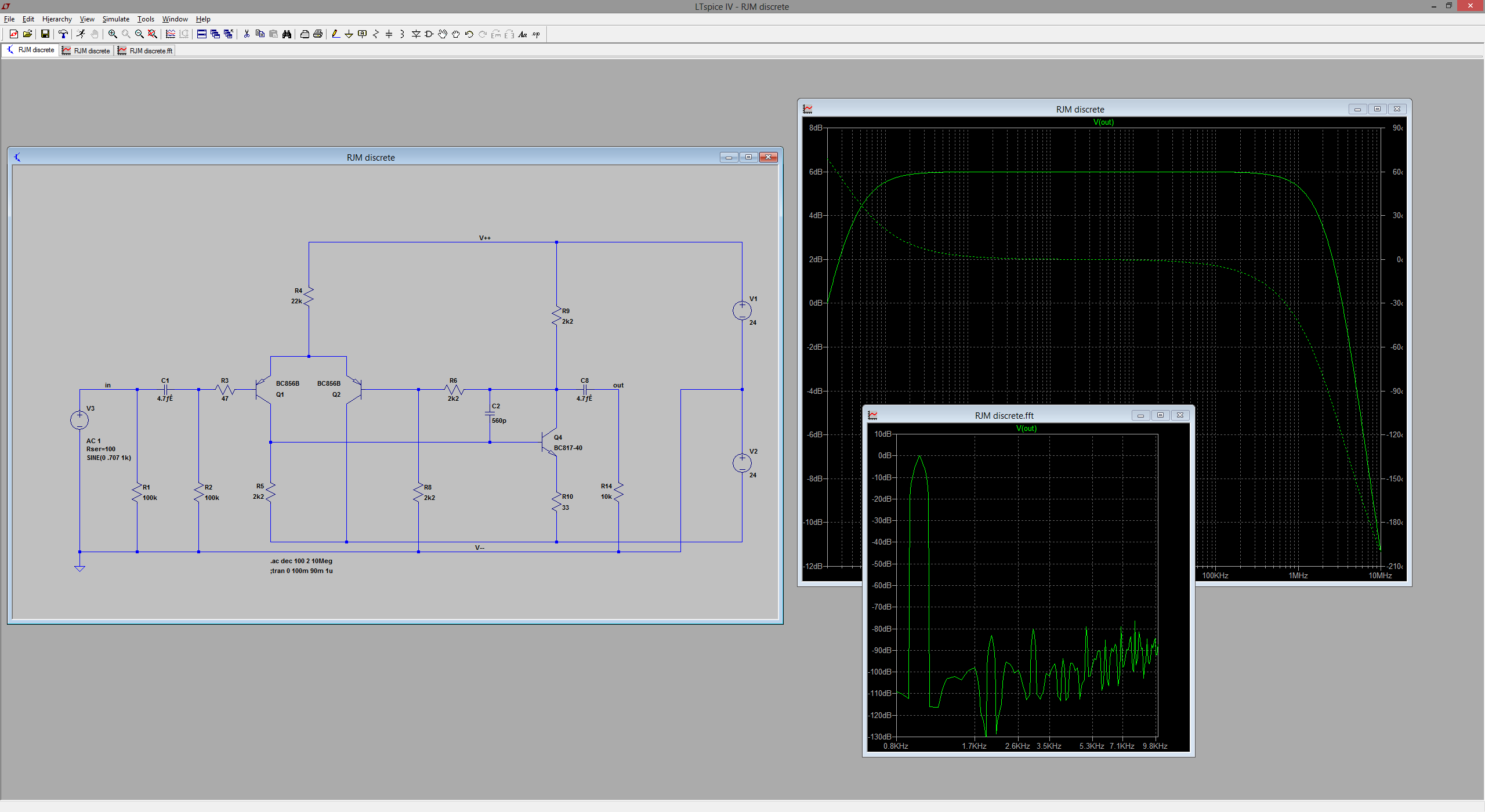Click the V(out) trace label in FFT window
Screen dimensions: 1485x812
click(x=1026, y=428)
